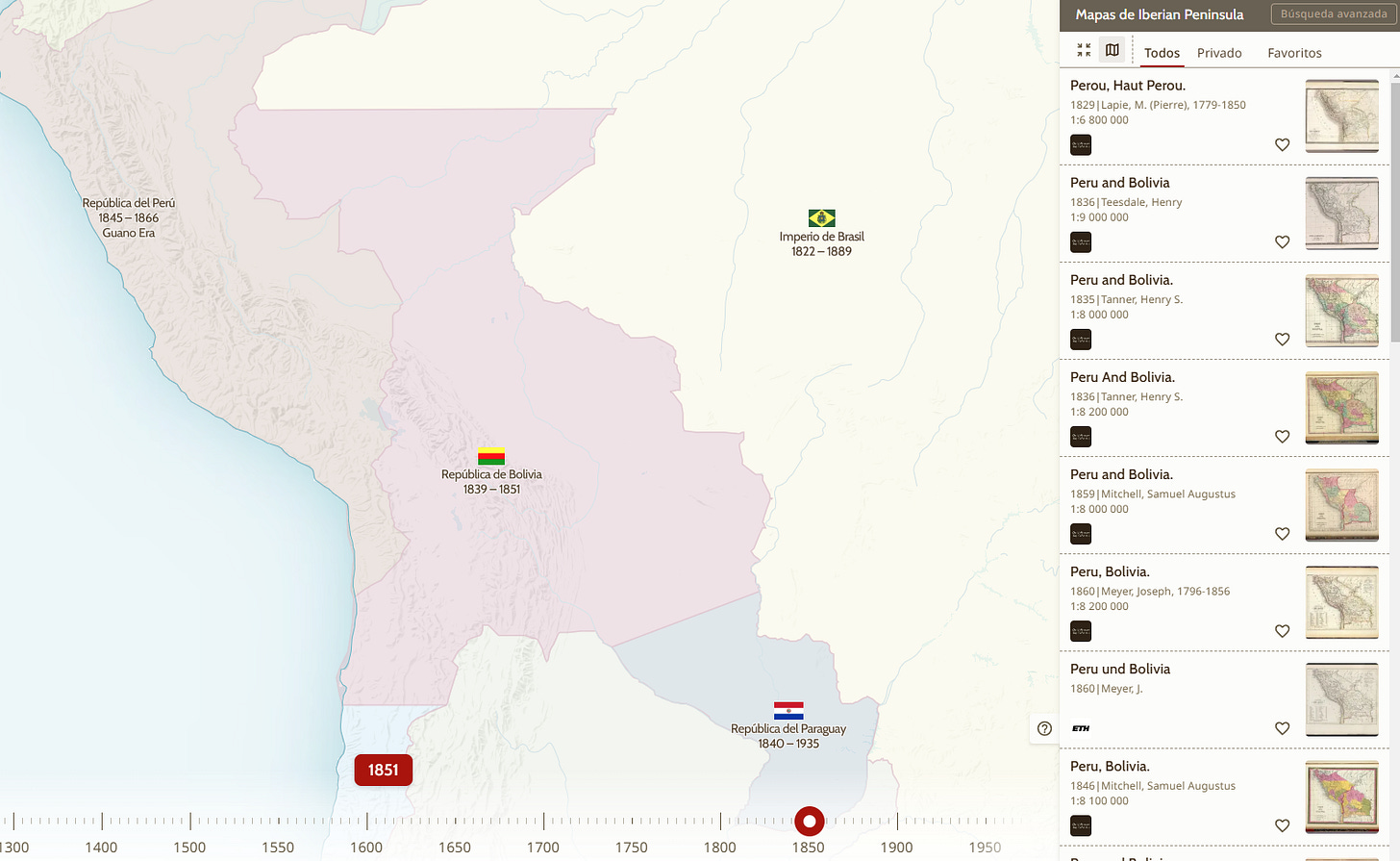This screenshot has width=1400, height=861.
Task: Jump timeline to year 1900
Action: coord(896,848)
